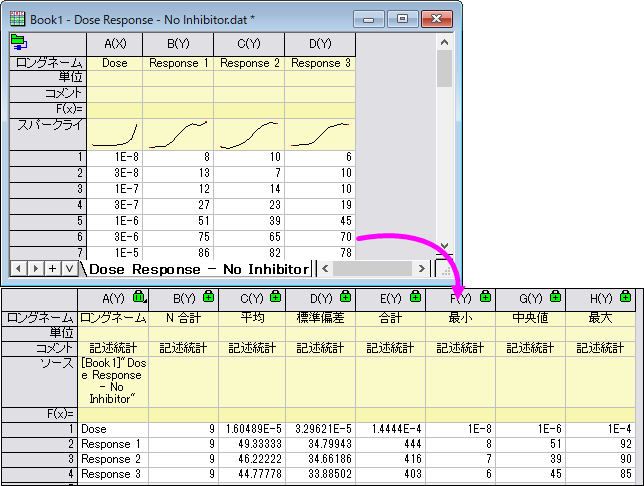Screen dimensions: 644x486
Task: Click the cell with value 70 in Response 3
Action: (320, 237)
